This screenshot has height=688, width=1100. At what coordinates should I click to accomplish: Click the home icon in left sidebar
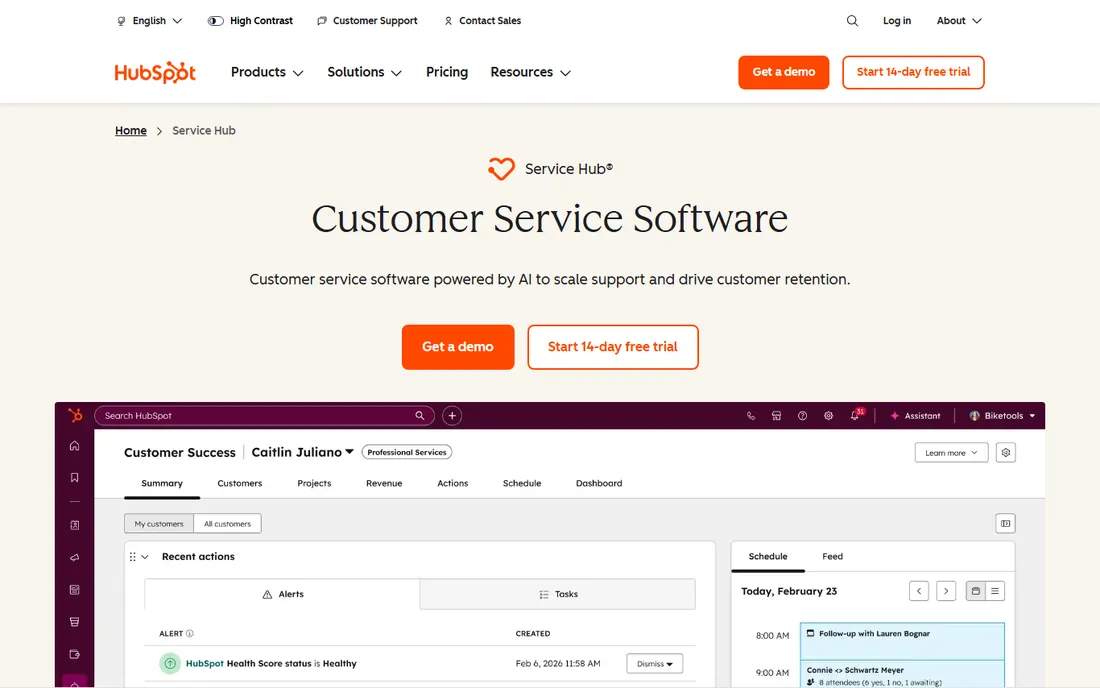74,446
